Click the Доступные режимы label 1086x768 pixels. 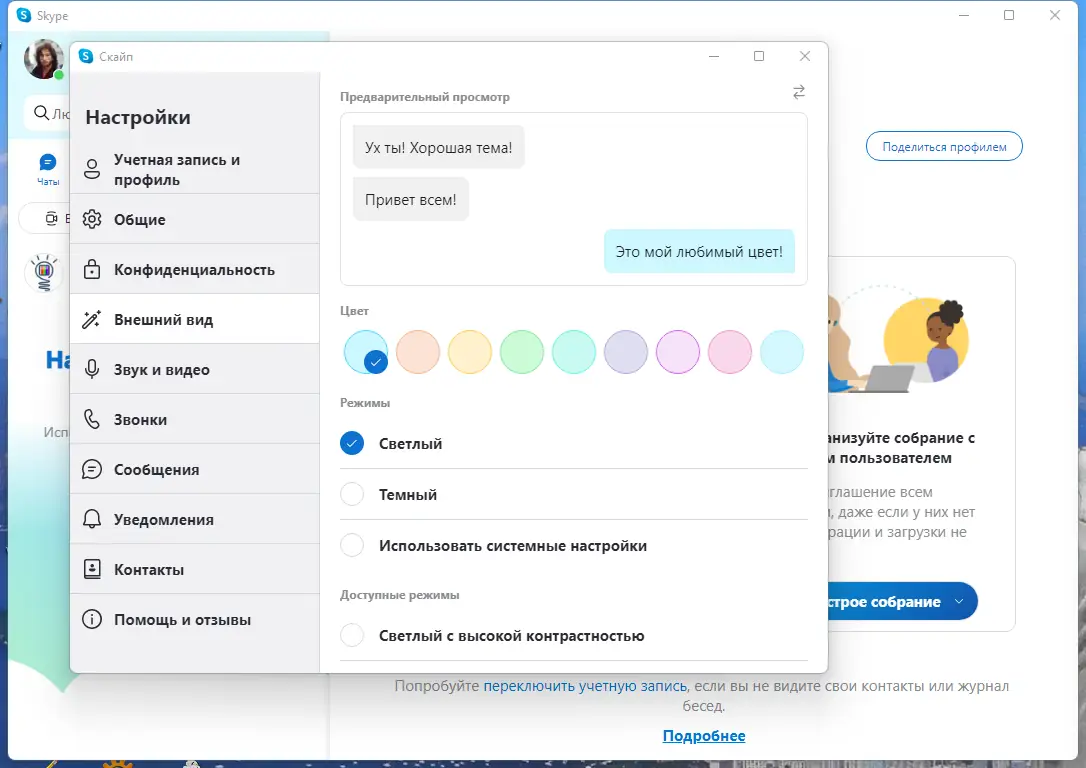tap(400, 595)
